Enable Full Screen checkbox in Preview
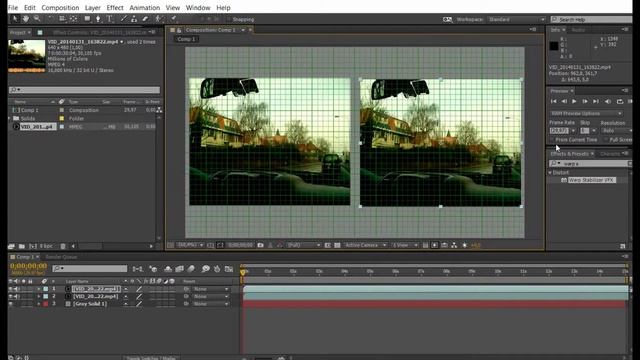This screenshot has height=360, width=640. pyautogui.click(x=606, y=140)
